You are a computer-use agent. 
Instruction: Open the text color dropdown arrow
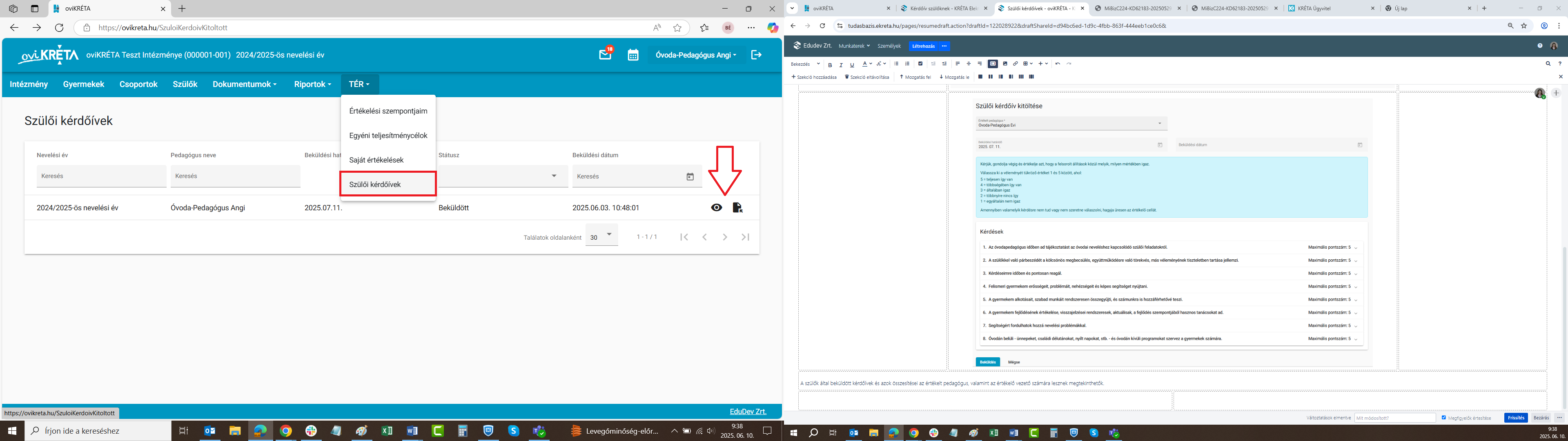click(x=871, y=64)
